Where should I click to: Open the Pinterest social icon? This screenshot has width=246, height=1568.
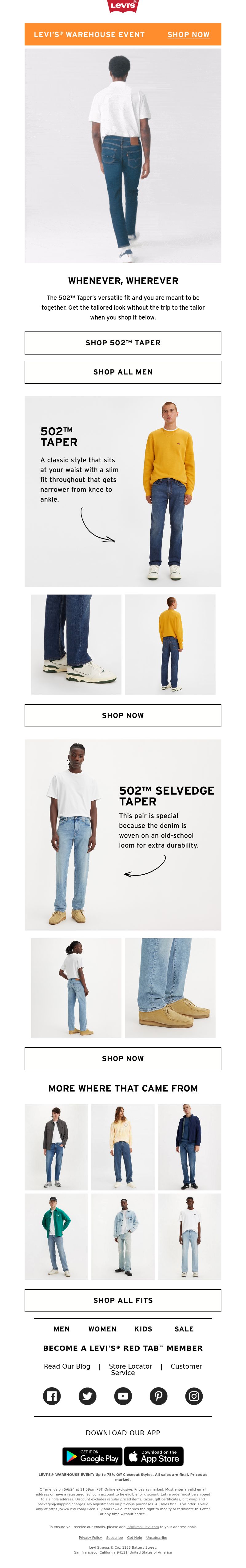point(158,1396)
